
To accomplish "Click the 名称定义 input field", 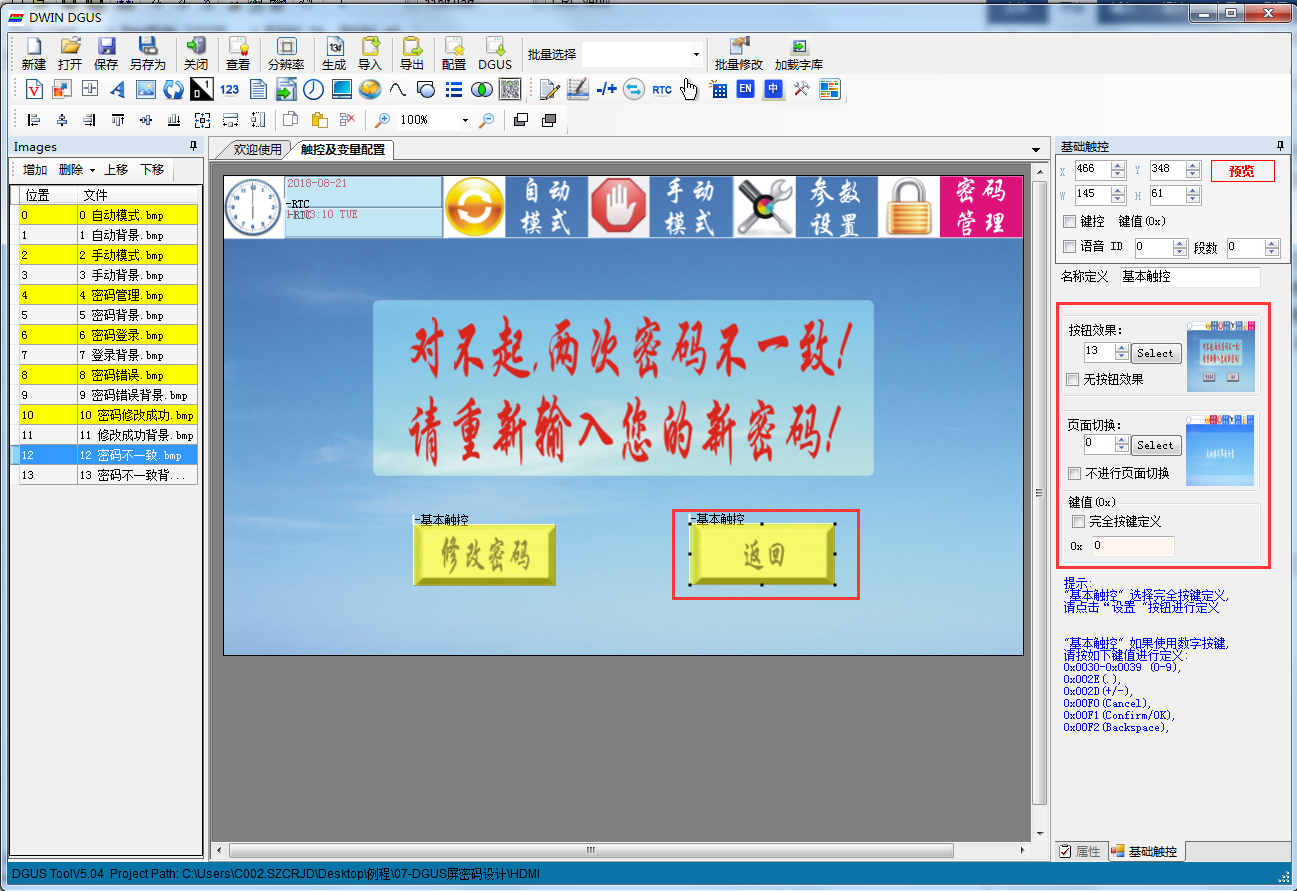I will pyautogui.click(x=1190, y=277).
